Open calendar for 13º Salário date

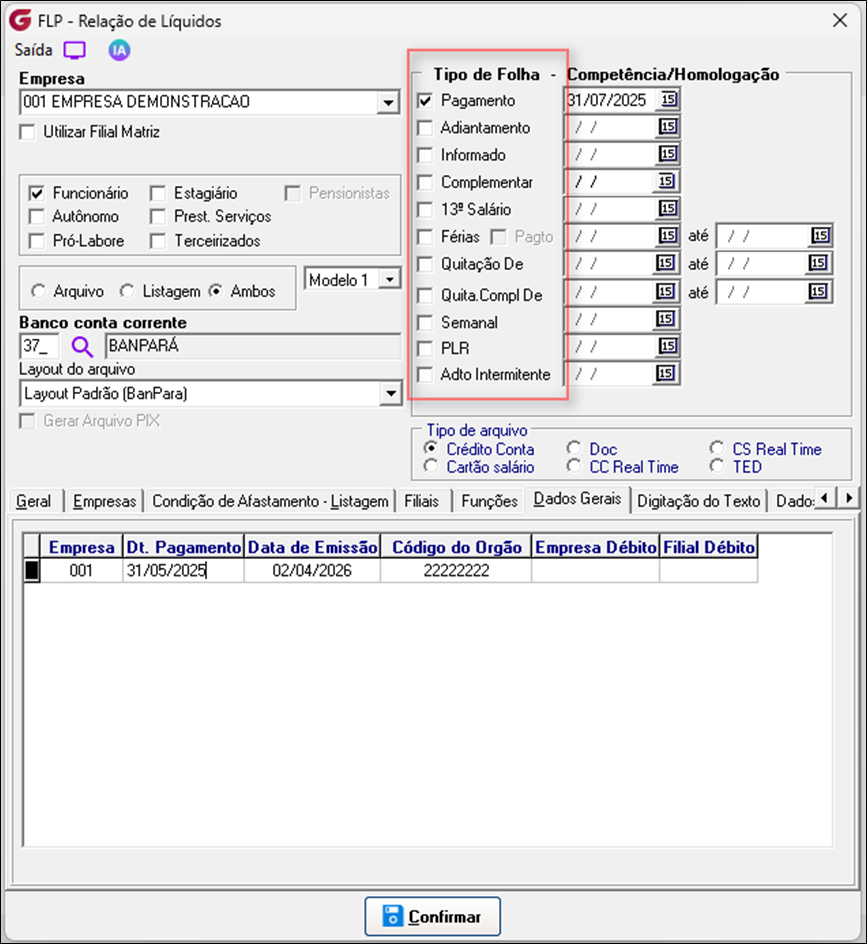click(x=667, y=209)
